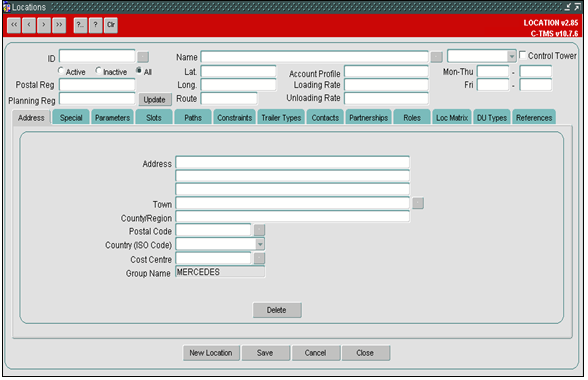Image resolution: width=588 pixels, height=380 pixels.
Task: Click the Postal Code input field
Action: click(213, 230)
